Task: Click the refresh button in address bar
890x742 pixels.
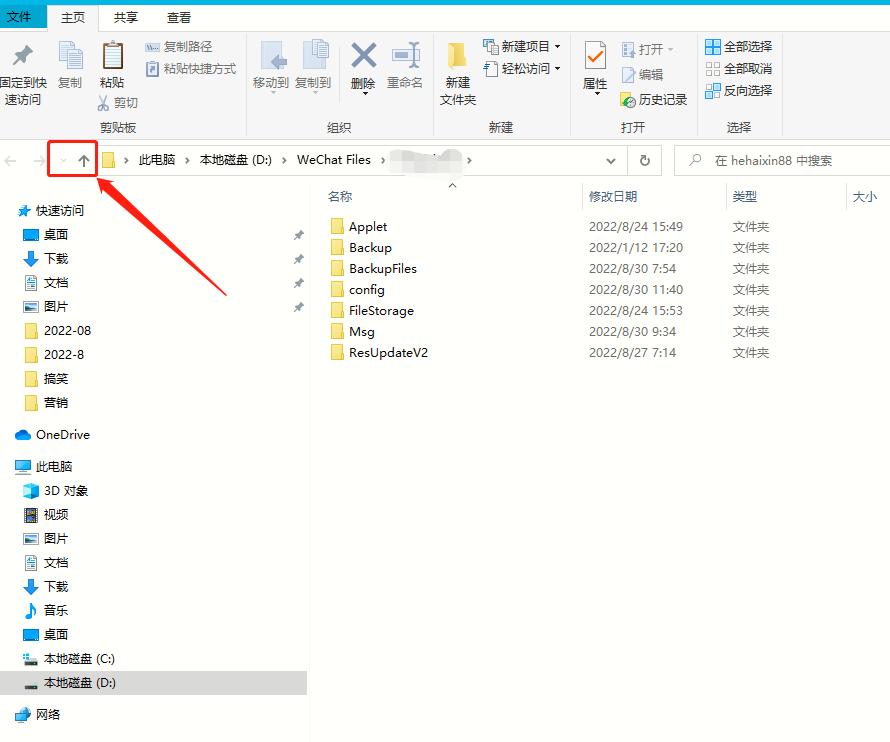Action: tap(644, 160)
